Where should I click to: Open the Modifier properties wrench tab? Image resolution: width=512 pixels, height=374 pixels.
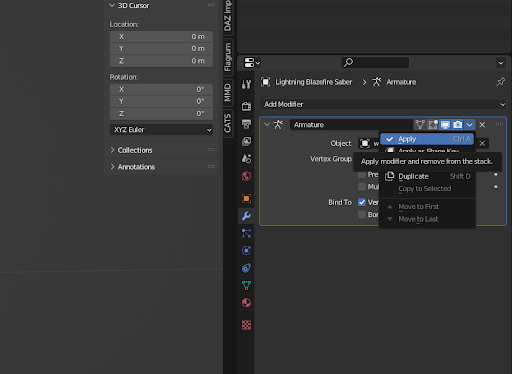tap(246, 216)
